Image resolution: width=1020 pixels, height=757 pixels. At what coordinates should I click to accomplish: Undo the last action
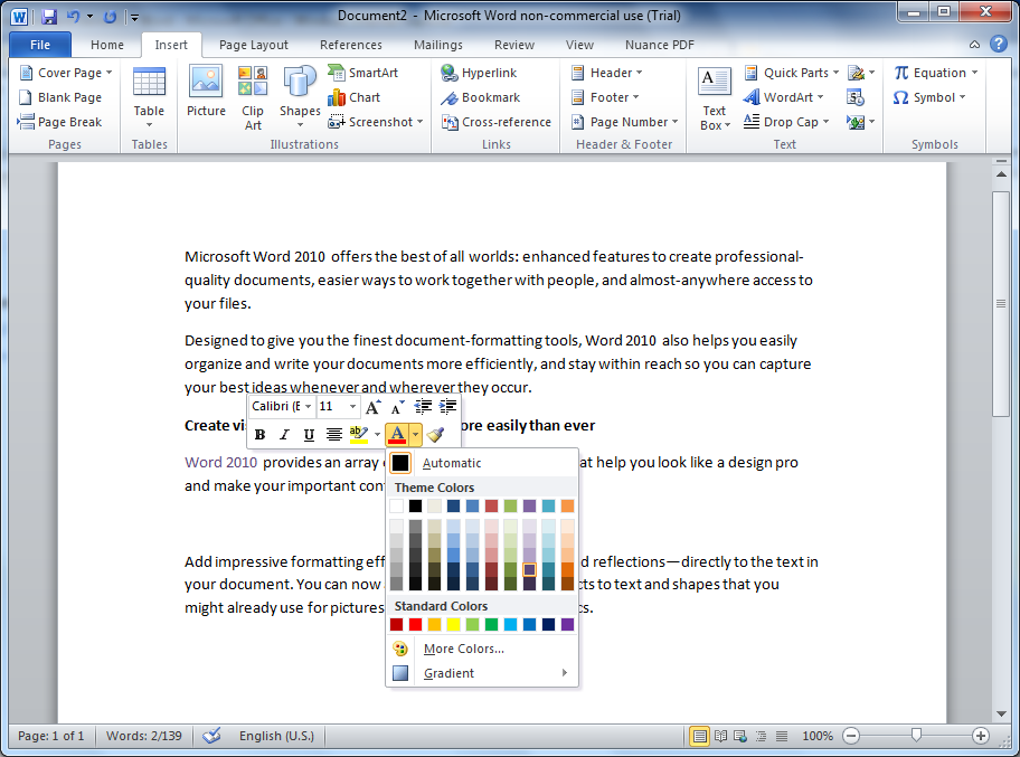point(73,16)
